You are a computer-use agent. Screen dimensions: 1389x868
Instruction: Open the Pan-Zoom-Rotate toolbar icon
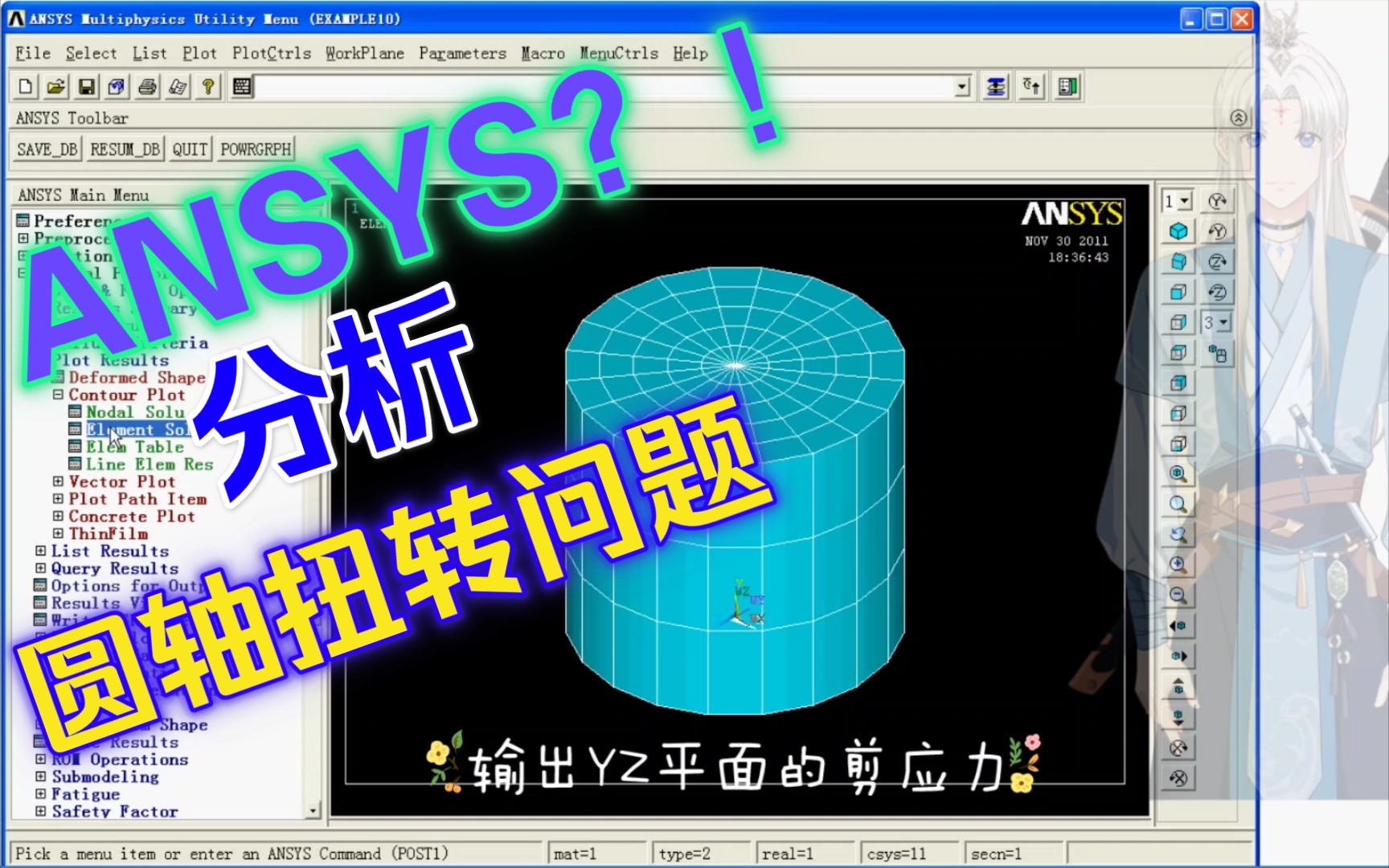[x=117, y=87]
